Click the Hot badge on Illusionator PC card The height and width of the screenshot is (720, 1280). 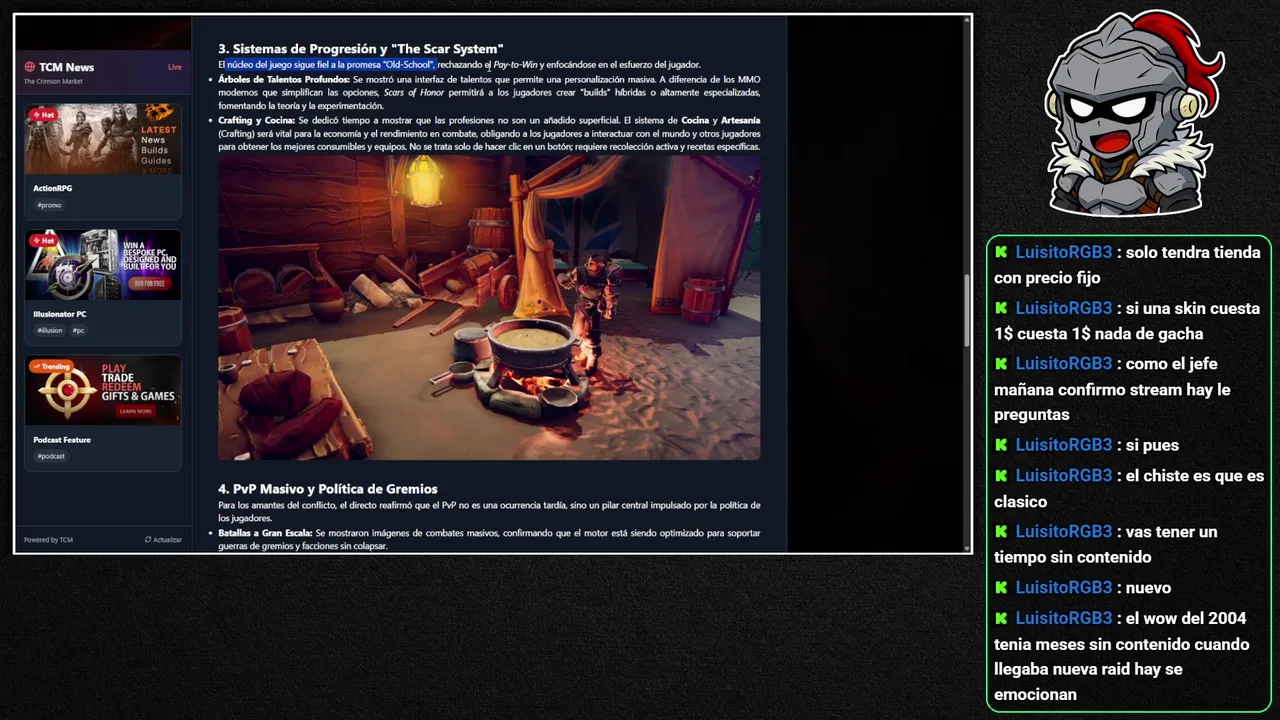43,240
